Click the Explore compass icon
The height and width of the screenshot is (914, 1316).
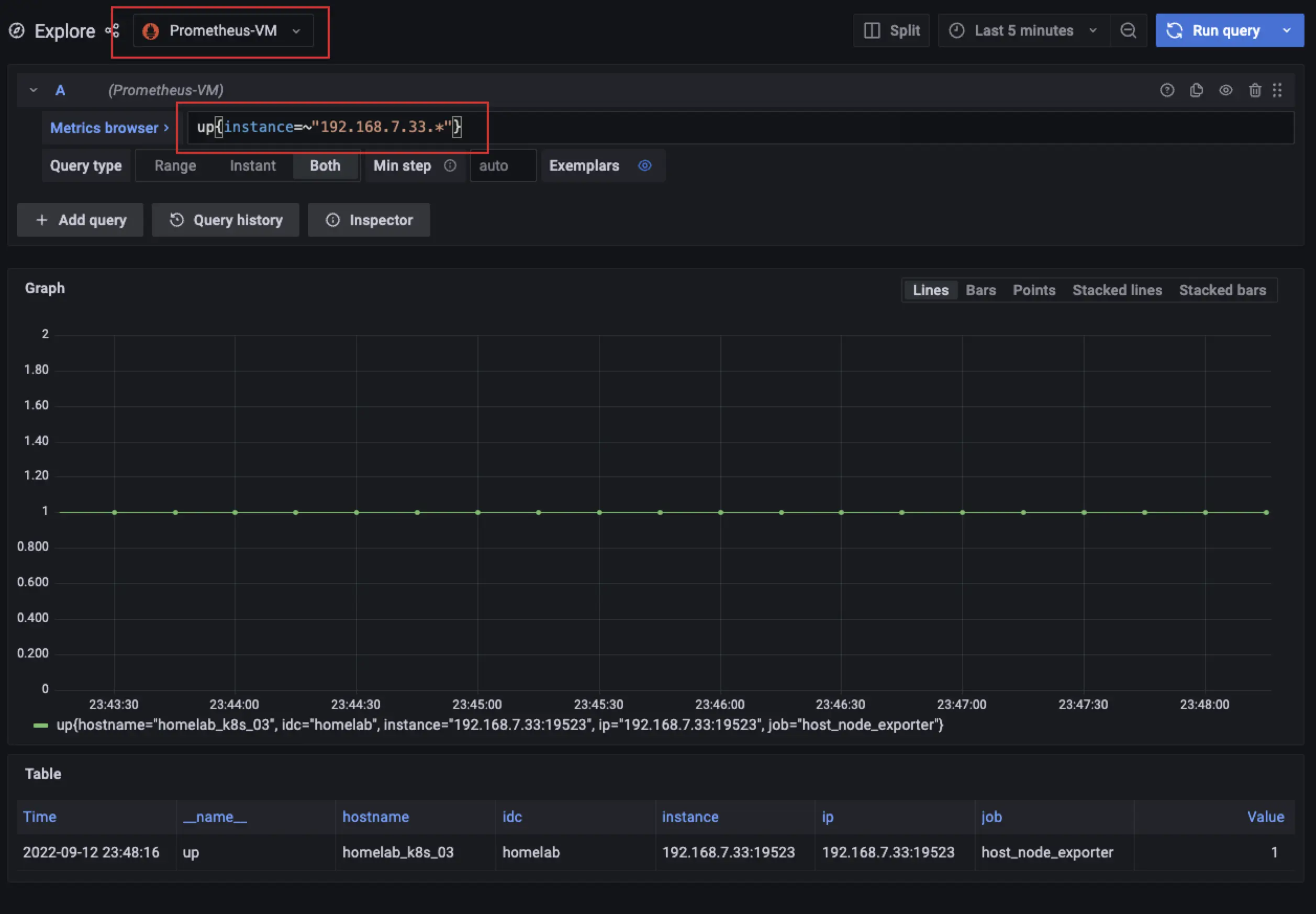17,30
